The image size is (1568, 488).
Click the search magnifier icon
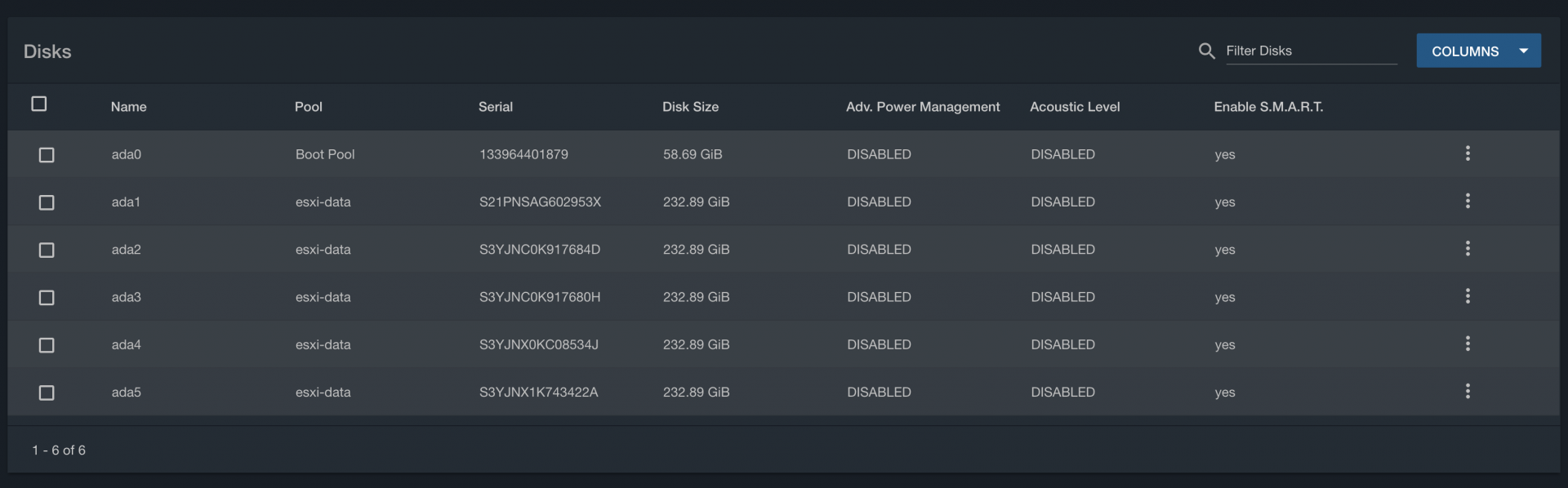tap(1206, 51)
